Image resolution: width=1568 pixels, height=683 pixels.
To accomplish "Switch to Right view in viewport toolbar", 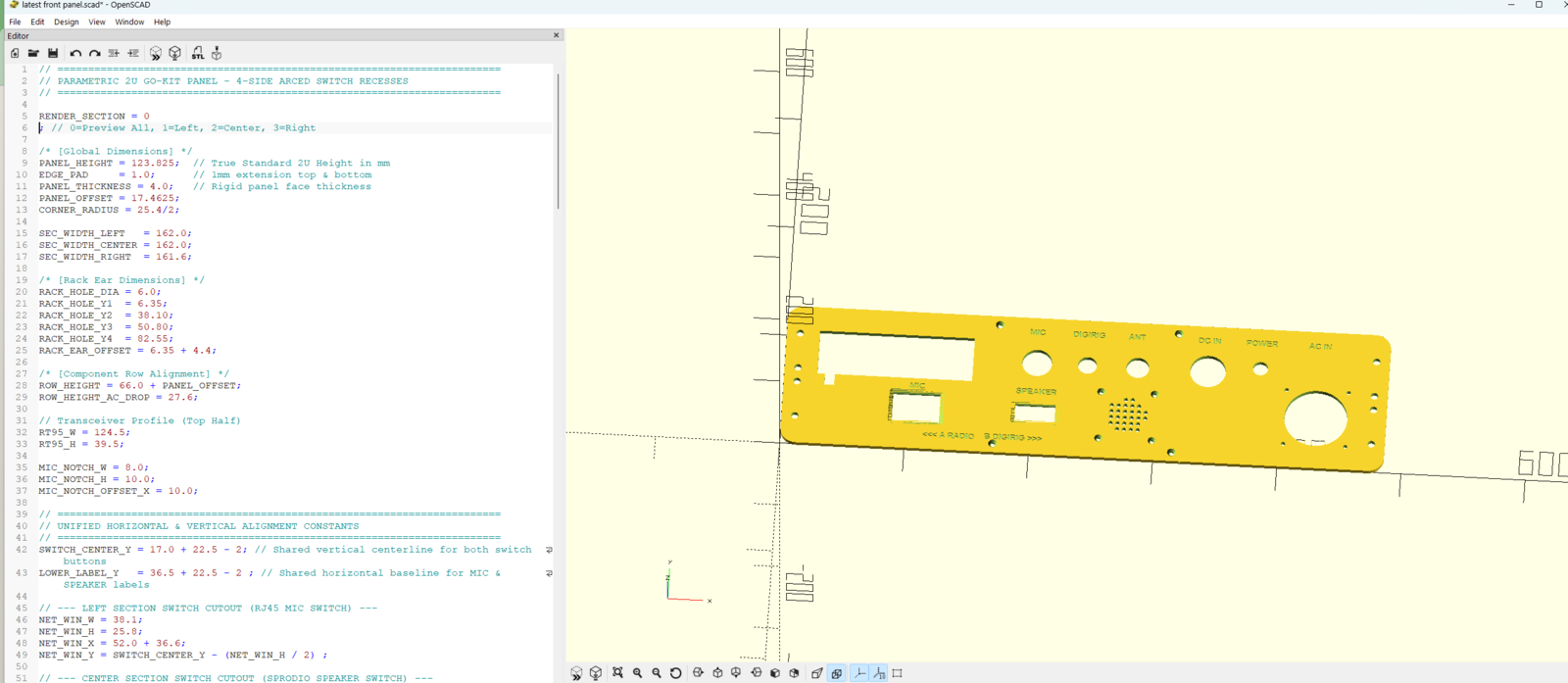I will [x=698, y=673].
